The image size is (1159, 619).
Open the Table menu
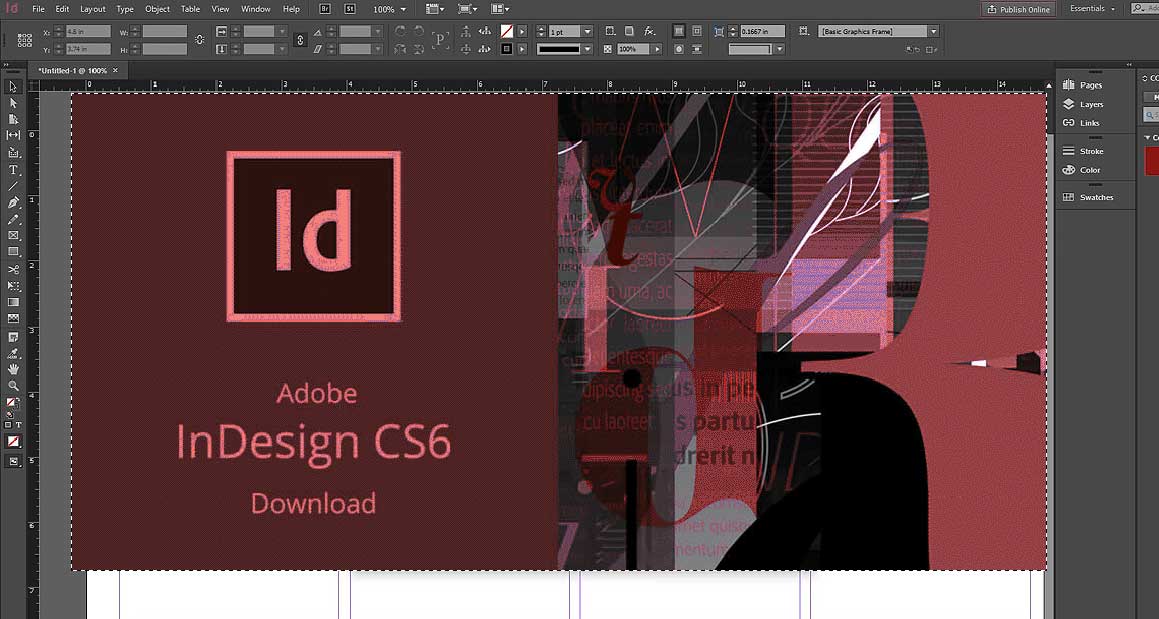click(191, 9)
